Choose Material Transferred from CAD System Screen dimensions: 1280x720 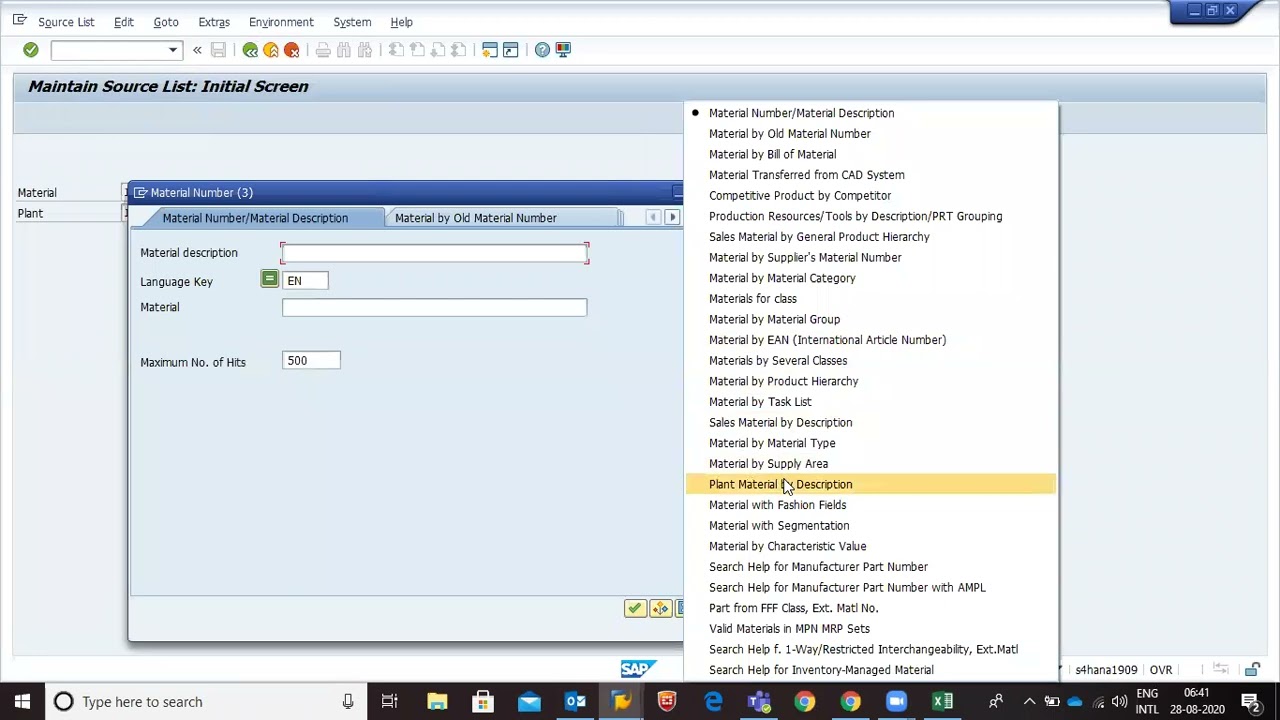(807, 175)
